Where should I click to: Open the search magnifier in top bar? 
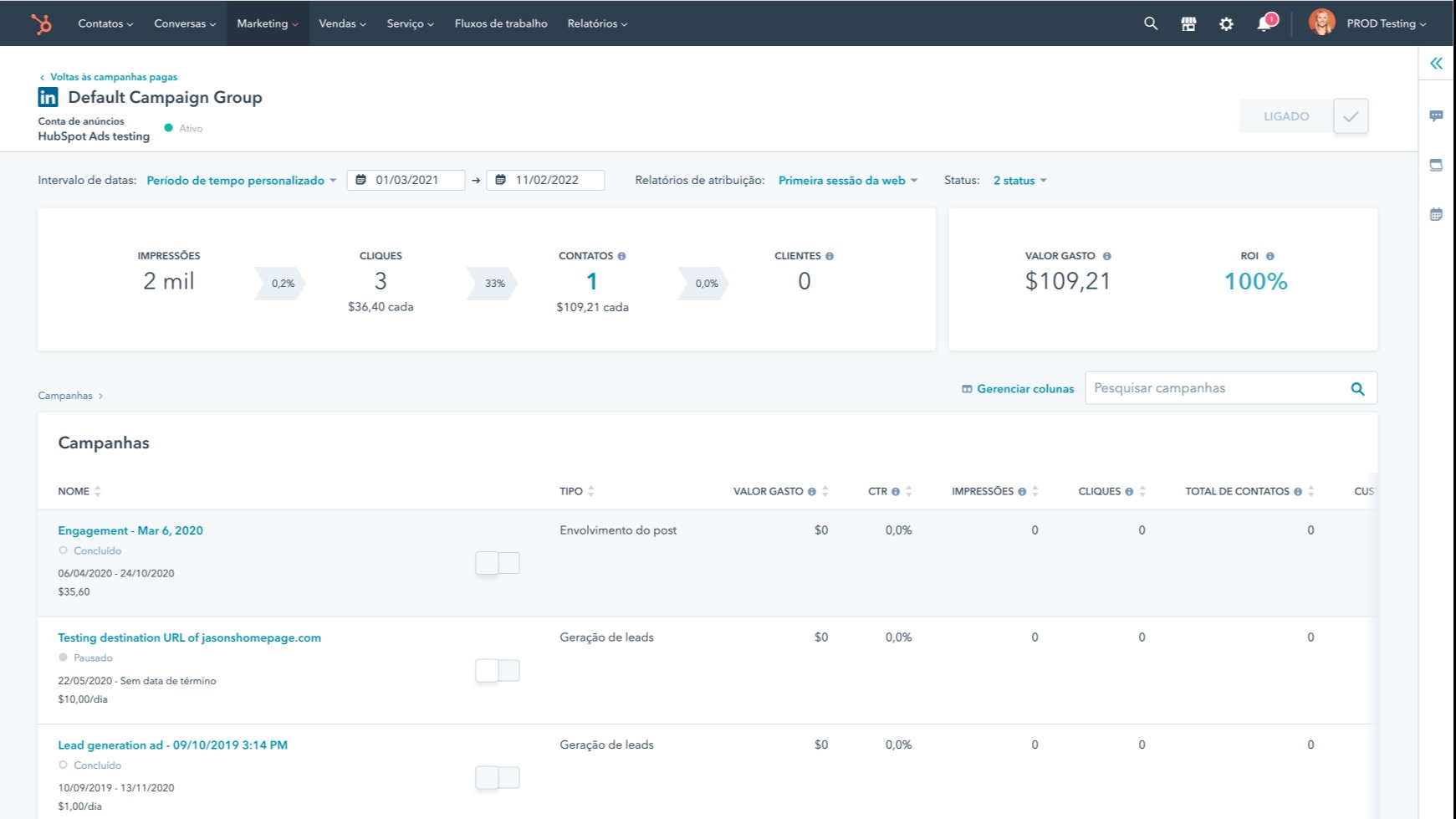point(1151,23)
